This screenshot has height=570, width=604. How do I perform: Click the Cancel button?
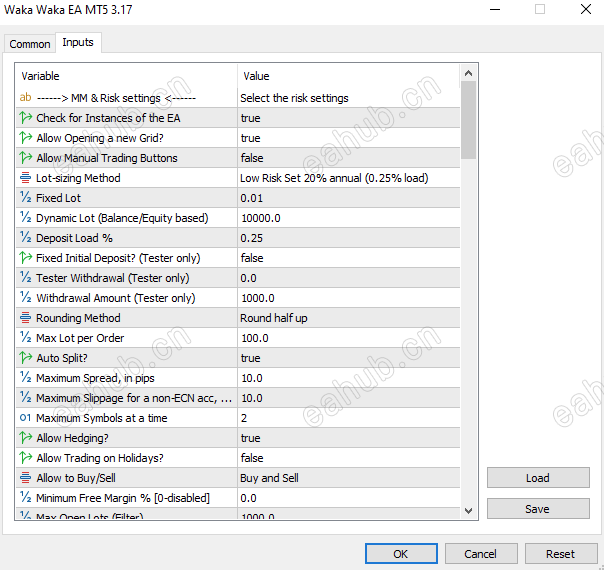[481, 554]
